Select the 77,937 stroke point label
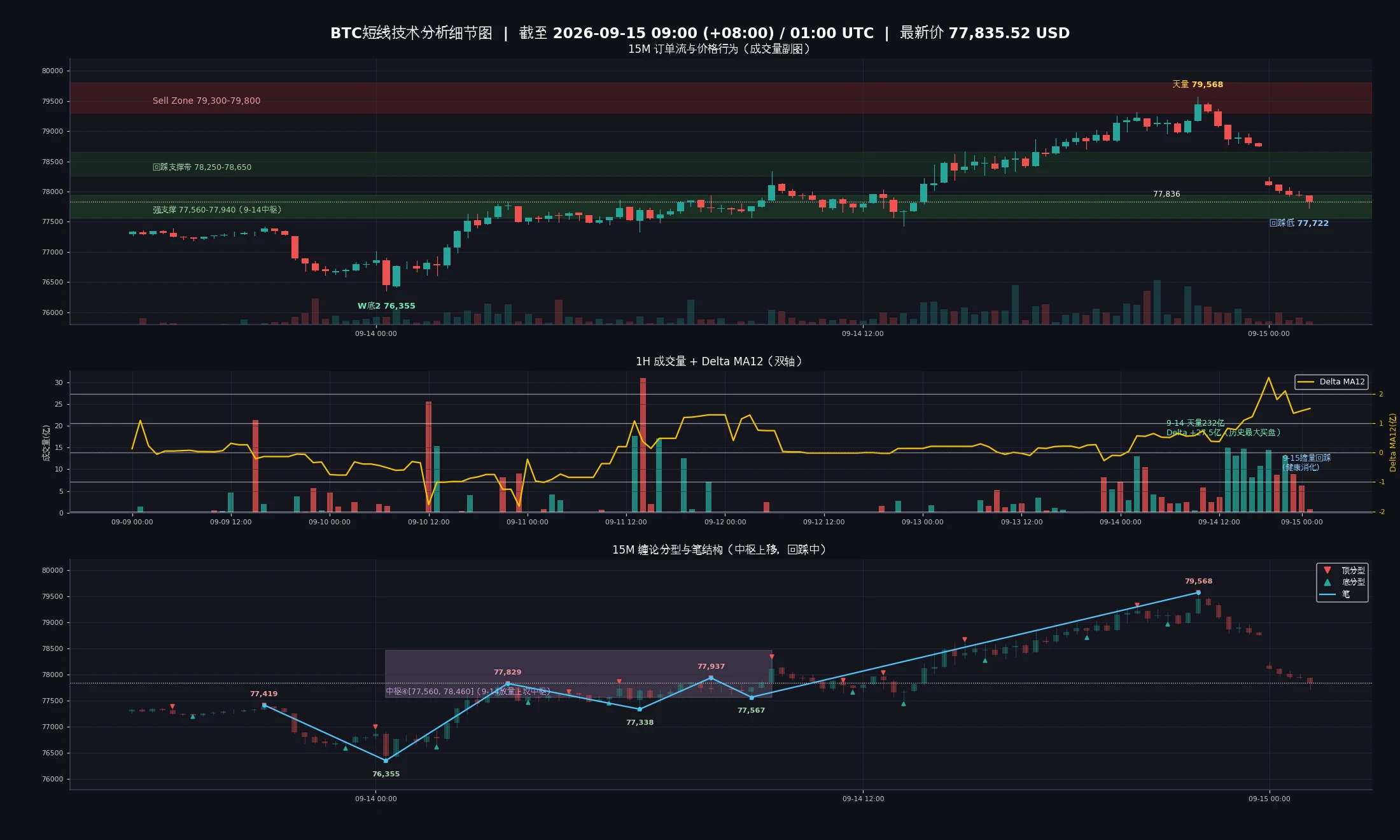 pyautogui.click(x=711, y=667)
